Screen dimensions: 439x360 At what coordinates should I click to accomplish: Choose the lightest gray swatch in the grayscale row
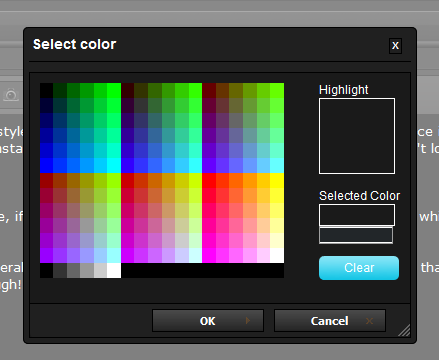(x=100, y=270)
